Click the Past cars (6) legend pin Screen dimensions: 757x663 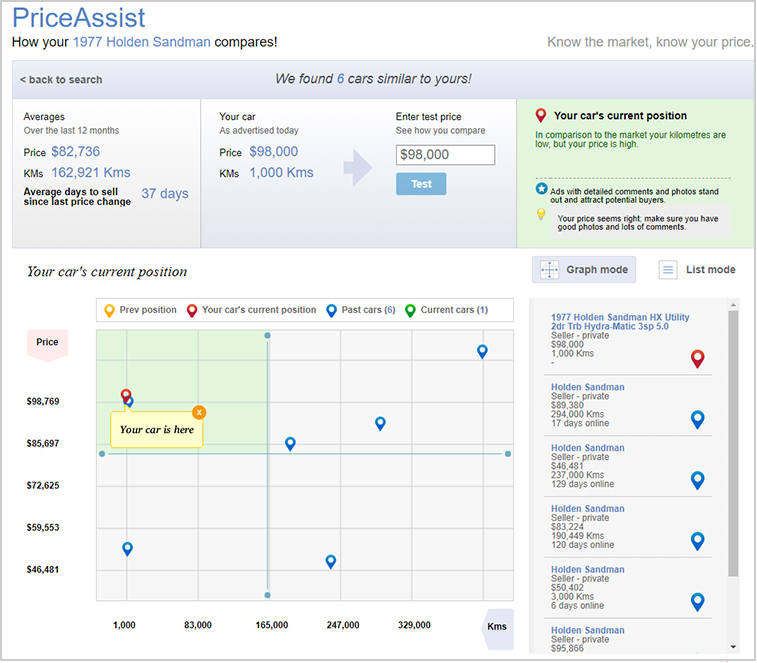pos(331,310)
